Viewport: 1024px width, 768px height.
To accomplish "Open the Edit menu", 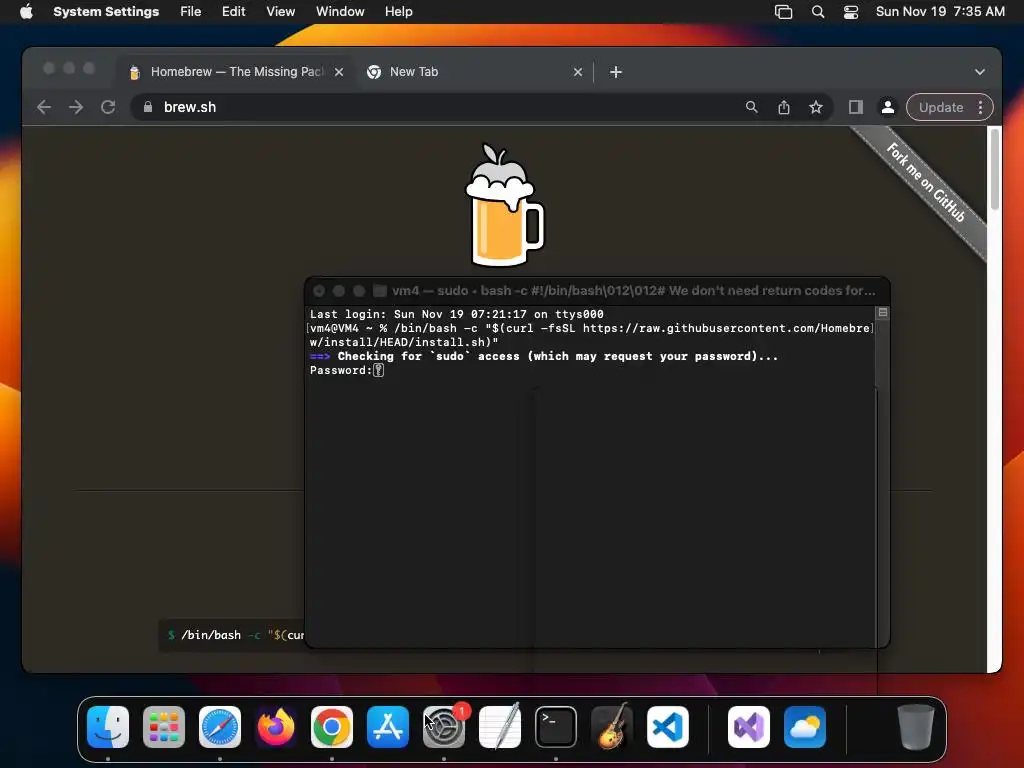I will point(233,12).
